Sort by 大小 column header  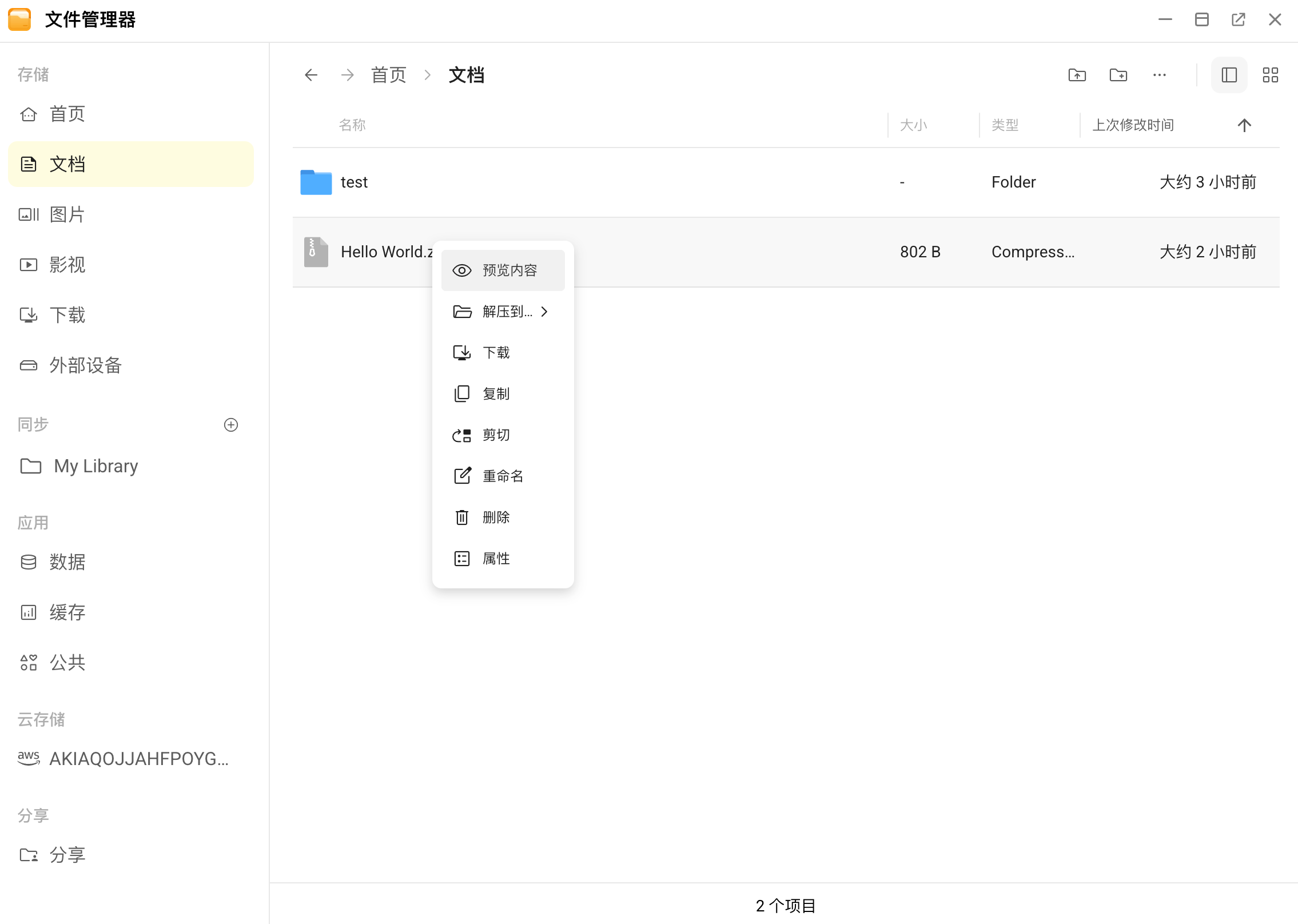[x=914, y=125]
